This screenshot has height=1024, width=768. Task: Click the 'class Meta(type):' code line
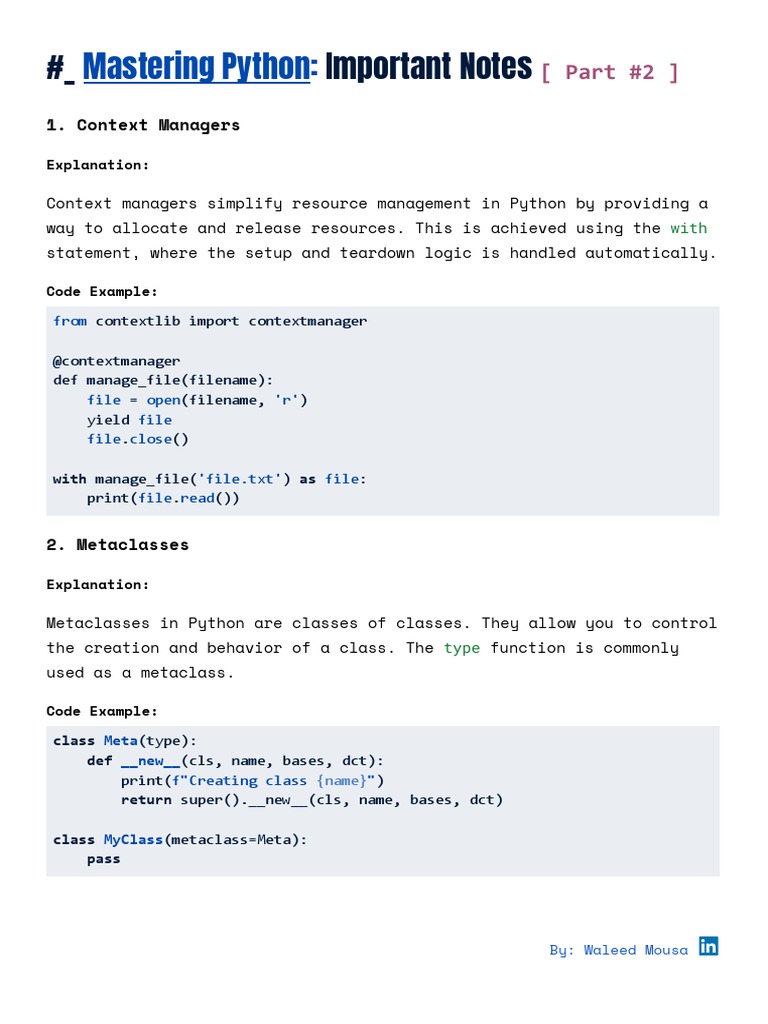pos(125,741)
